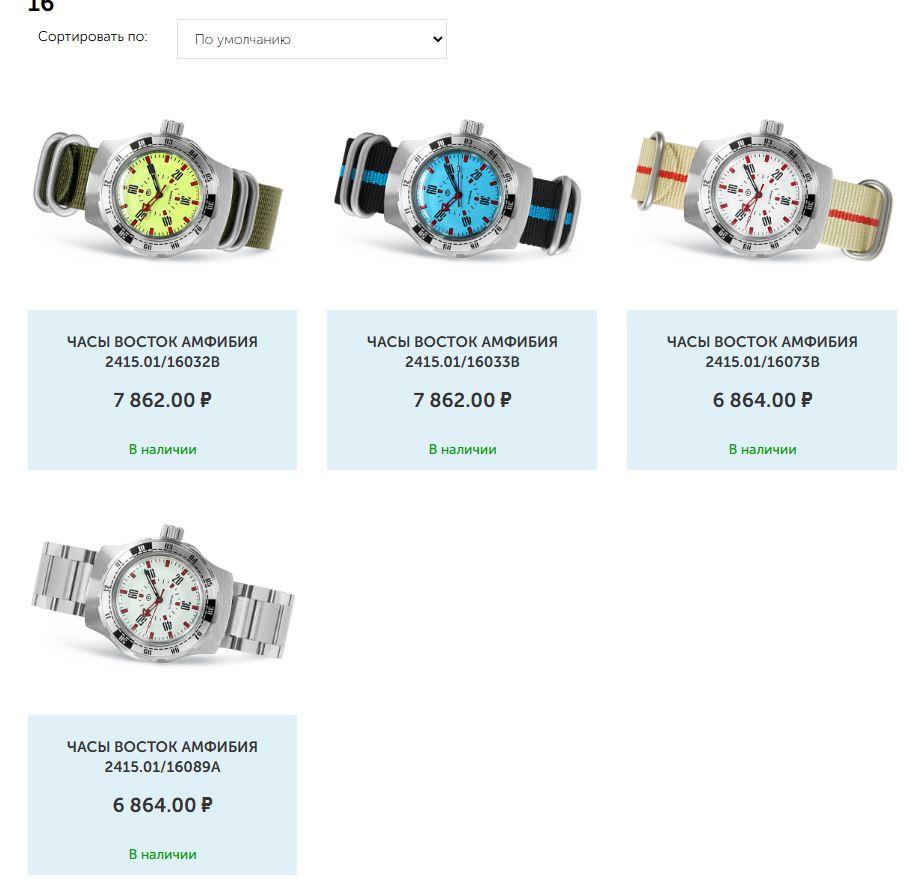Image resolution: width=914 pixels, height=880 pixels.
Task: Click the 6 864.00 ₽ price of model 16089A
Action: coord(162,805)
